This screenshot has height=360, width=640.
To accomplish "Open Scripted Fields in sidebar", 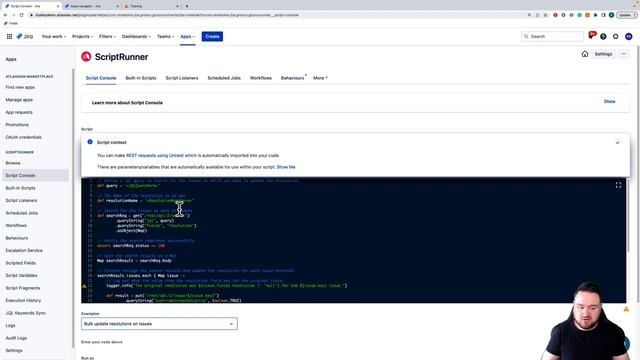I will click(x=21, y=263).
